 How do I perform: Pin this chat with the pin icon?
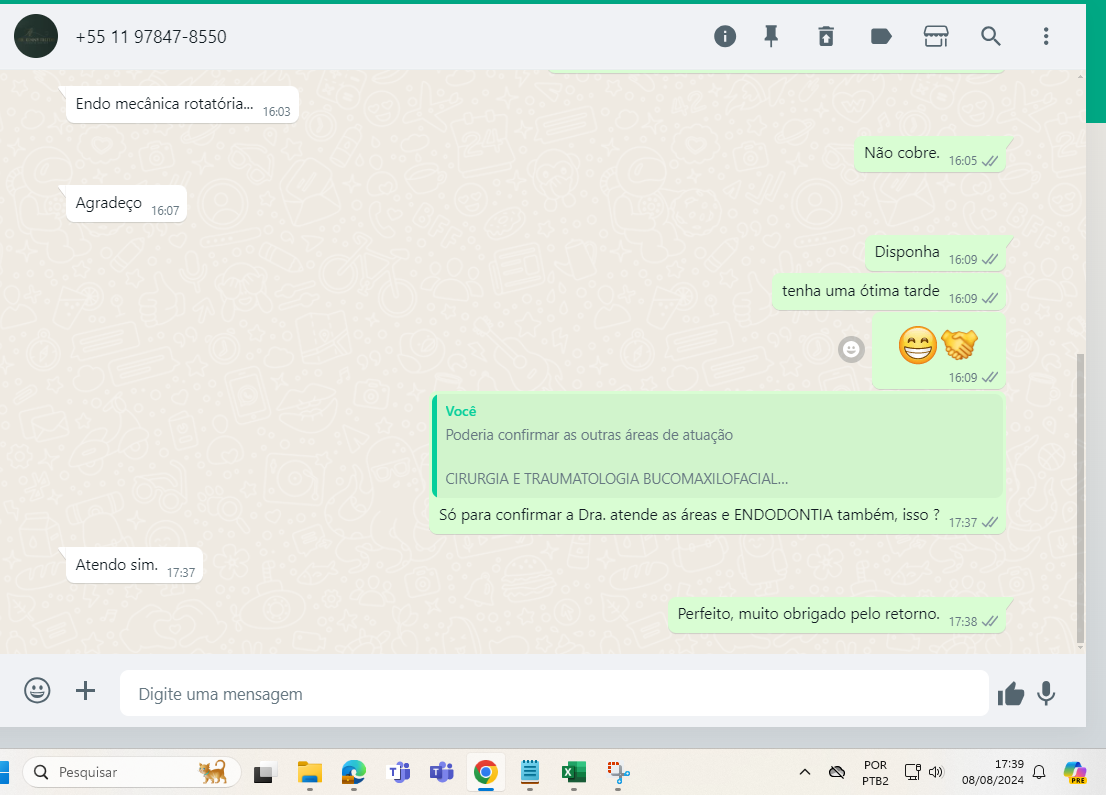click(x=771, y=36)
